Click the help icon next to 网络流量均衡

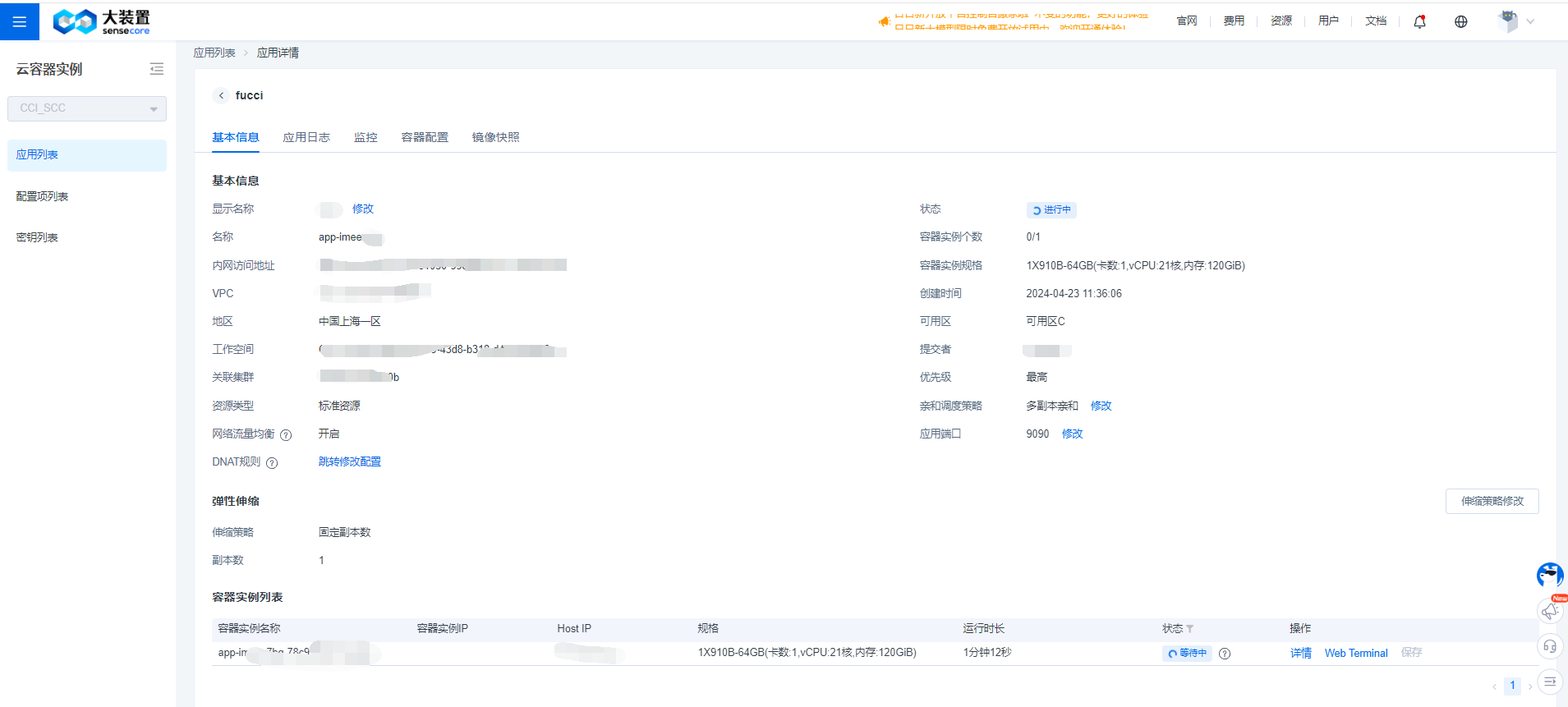pyautogui.click(x=286, y=435)
